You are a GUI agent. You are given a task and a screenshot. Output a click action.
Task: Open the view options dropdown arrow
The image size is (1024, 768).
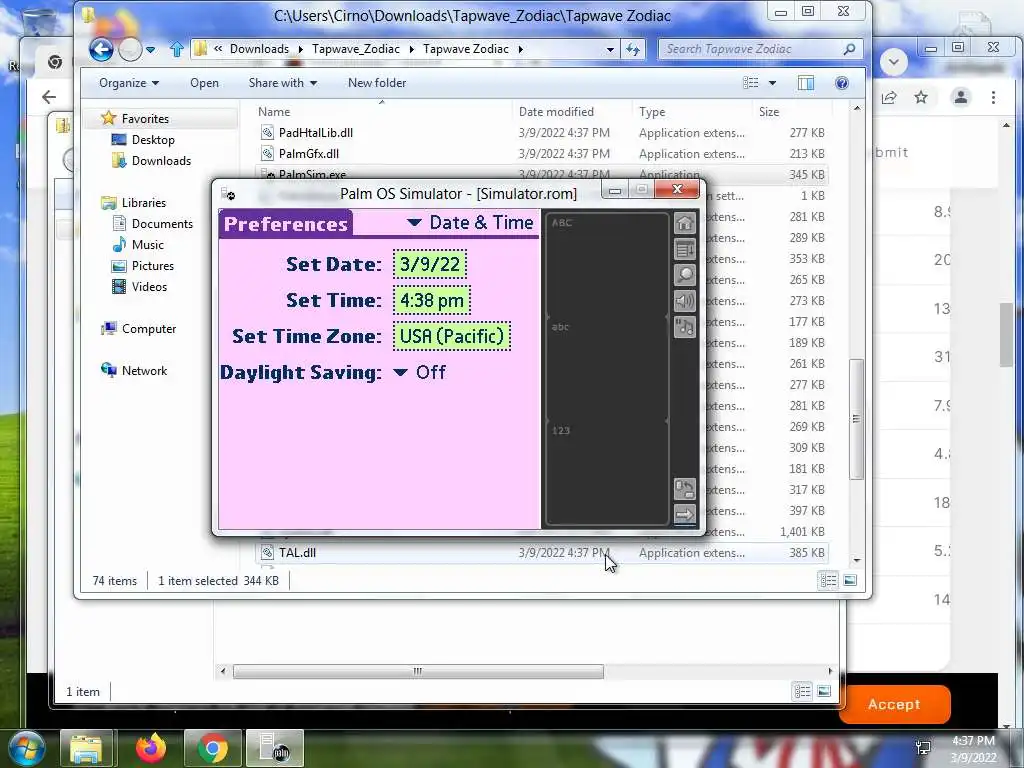point(773,83)
